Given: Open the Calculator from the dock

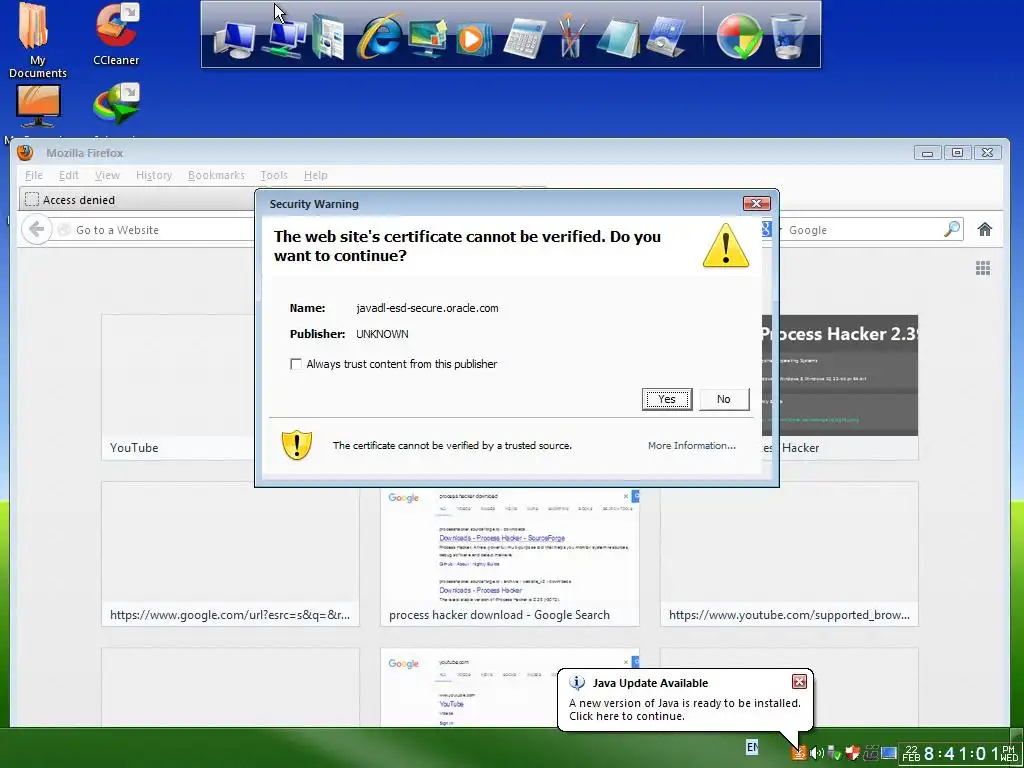Looking at the screenshot, I should click(524, 38).
